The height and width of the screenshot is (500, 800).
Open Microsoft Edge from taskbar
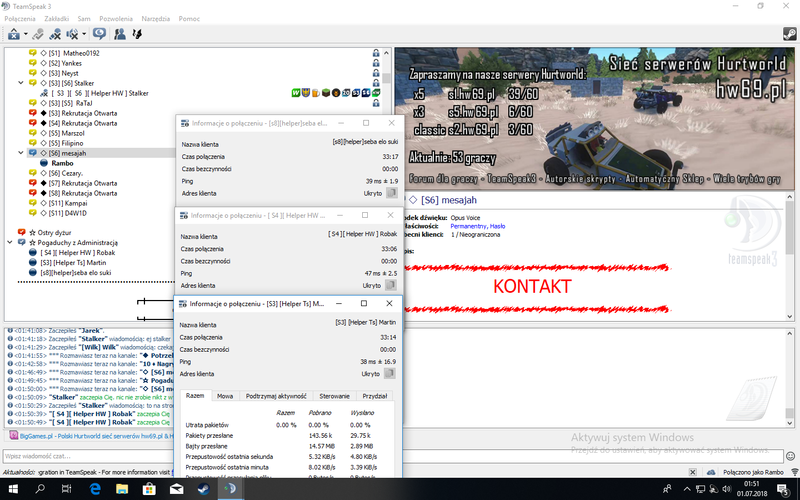pos(95,489)
